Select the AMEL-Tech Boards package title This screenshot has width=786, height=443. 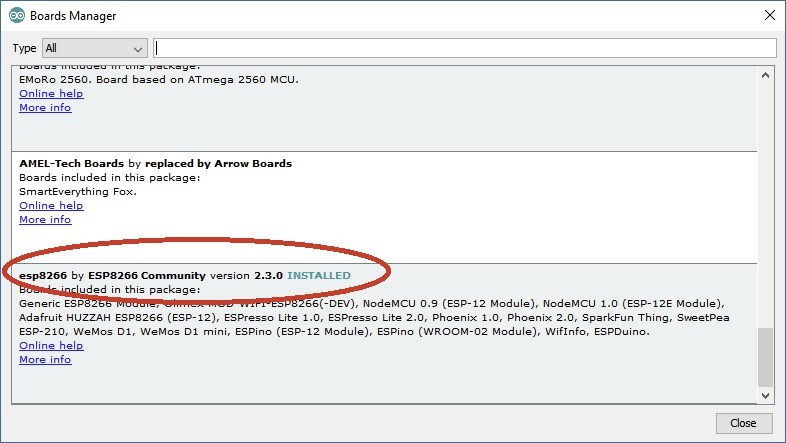coord(155,163)
